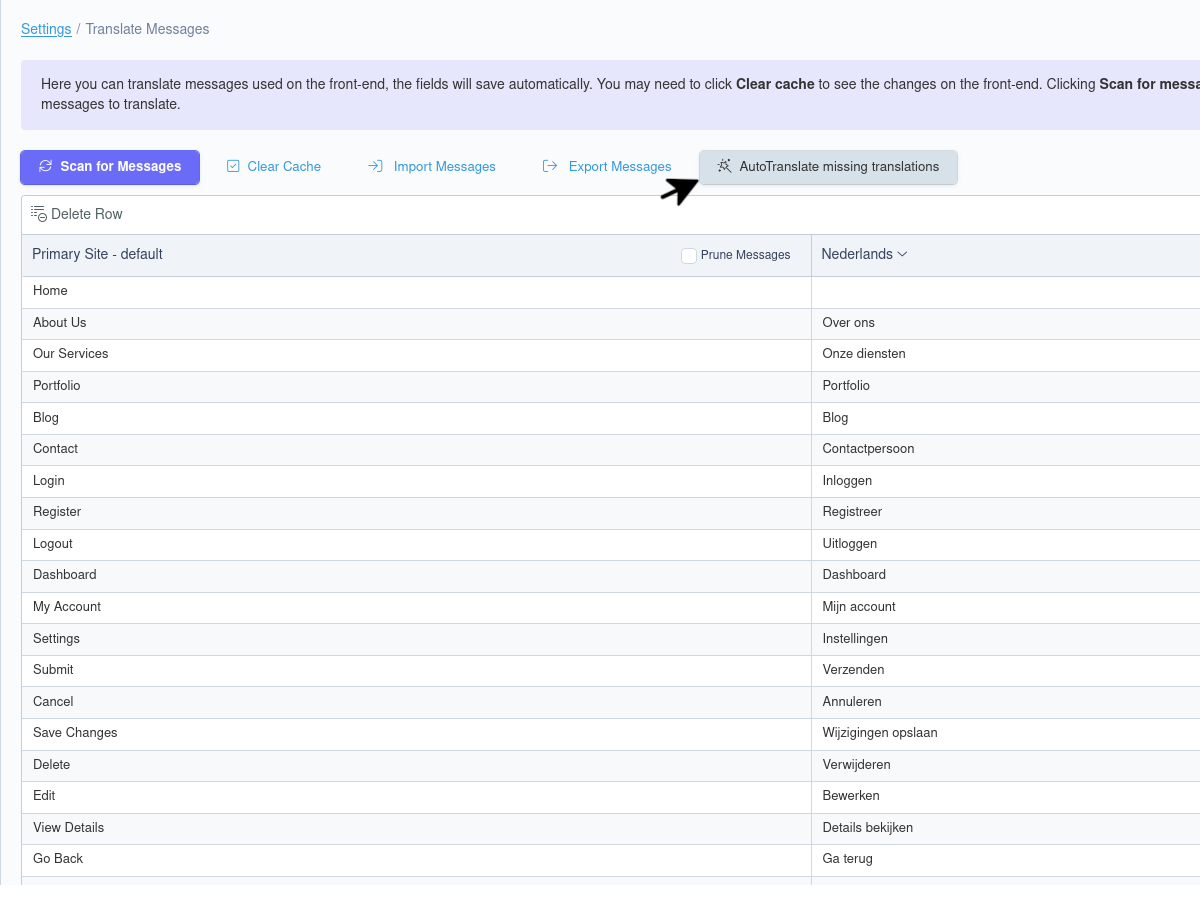Click the Scan for Messages refresh icon
This screenshot has width=1200, height=902.
(45, 167)
